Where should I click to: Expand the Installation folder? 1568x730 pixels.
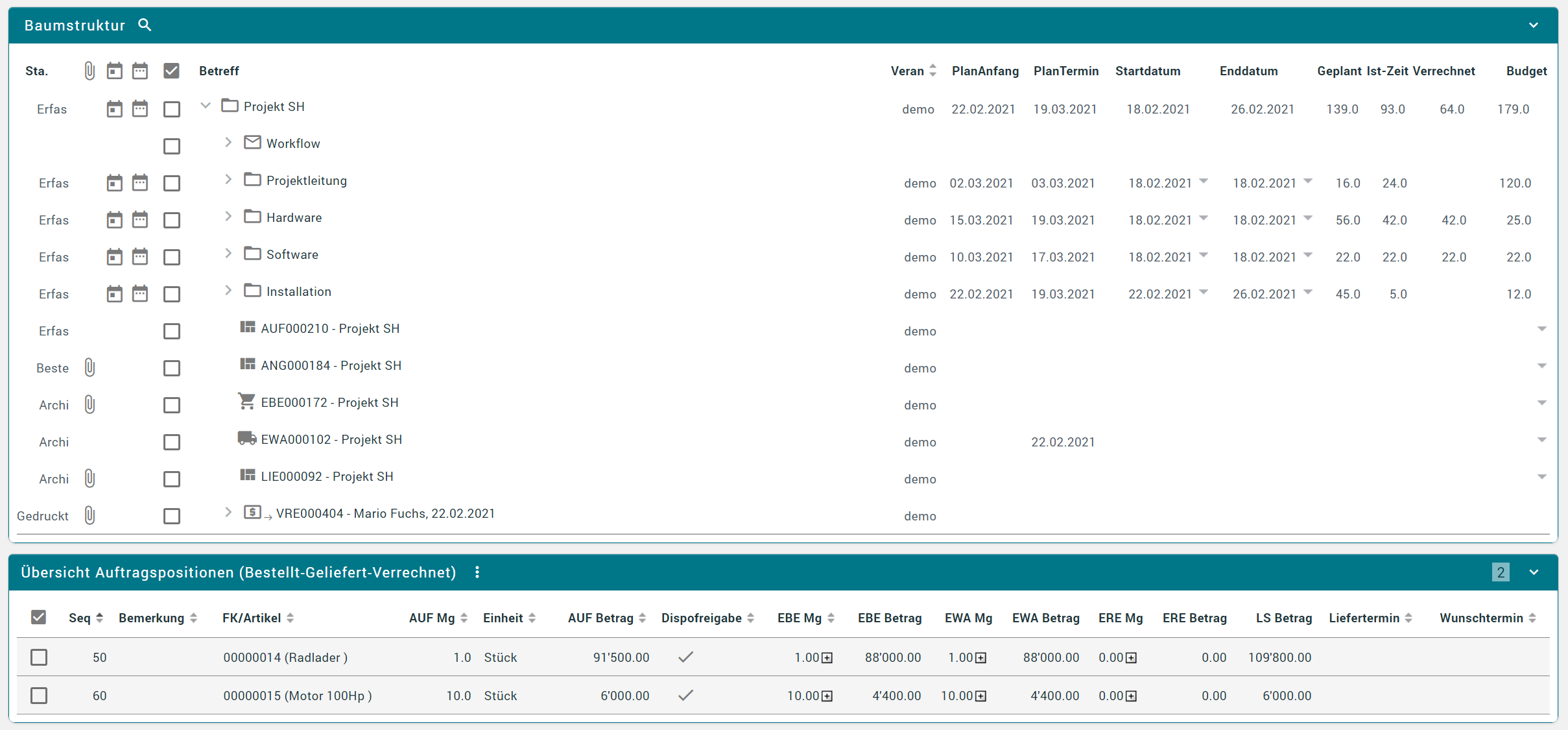(228, 291)
